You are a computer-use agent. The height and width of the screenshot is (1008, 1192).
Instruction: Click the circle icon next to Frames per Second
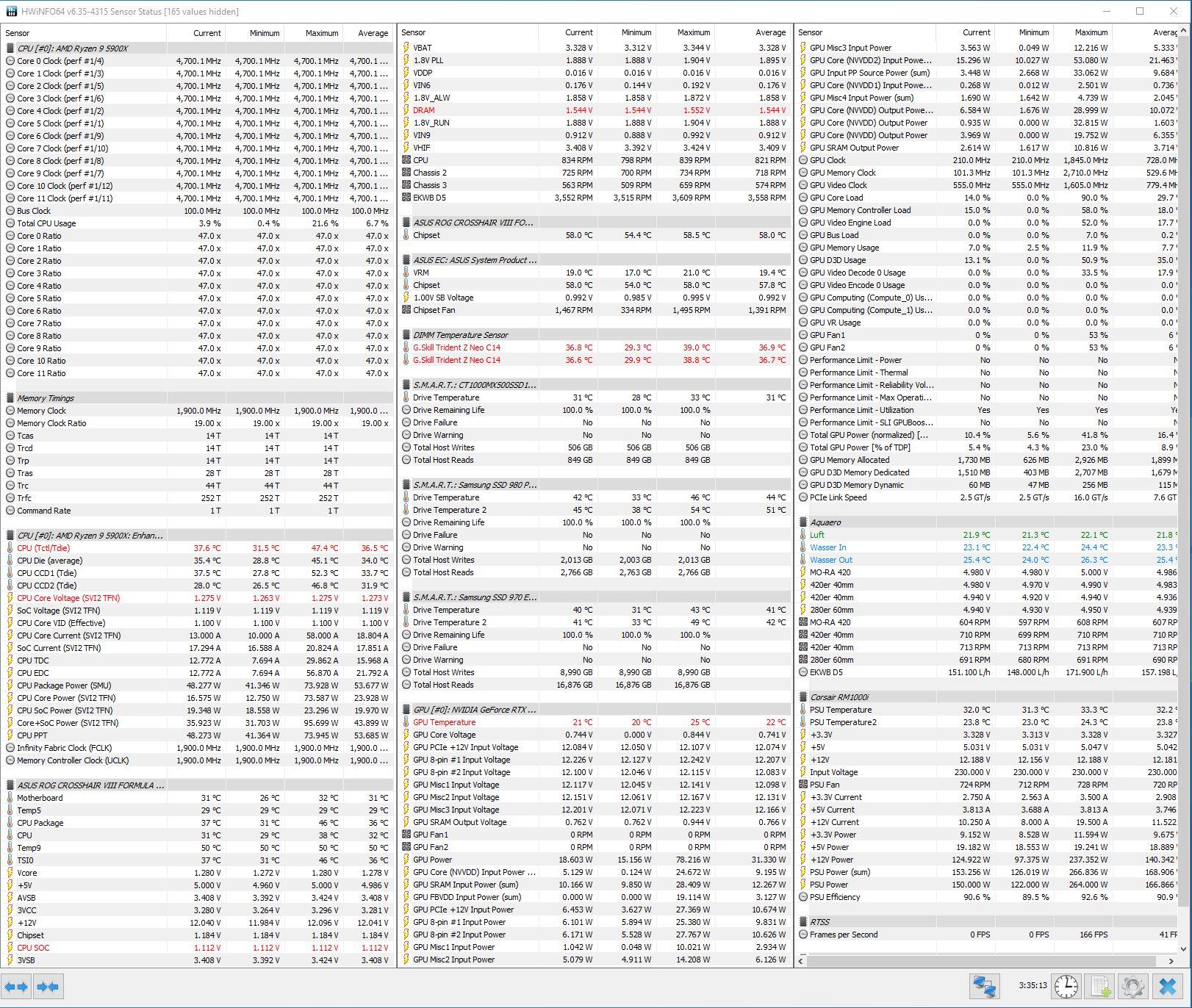(803, 935)
